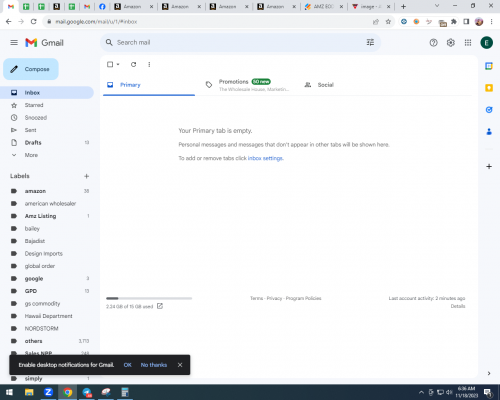Open Settings gear icon

click(x=451, y=43)
